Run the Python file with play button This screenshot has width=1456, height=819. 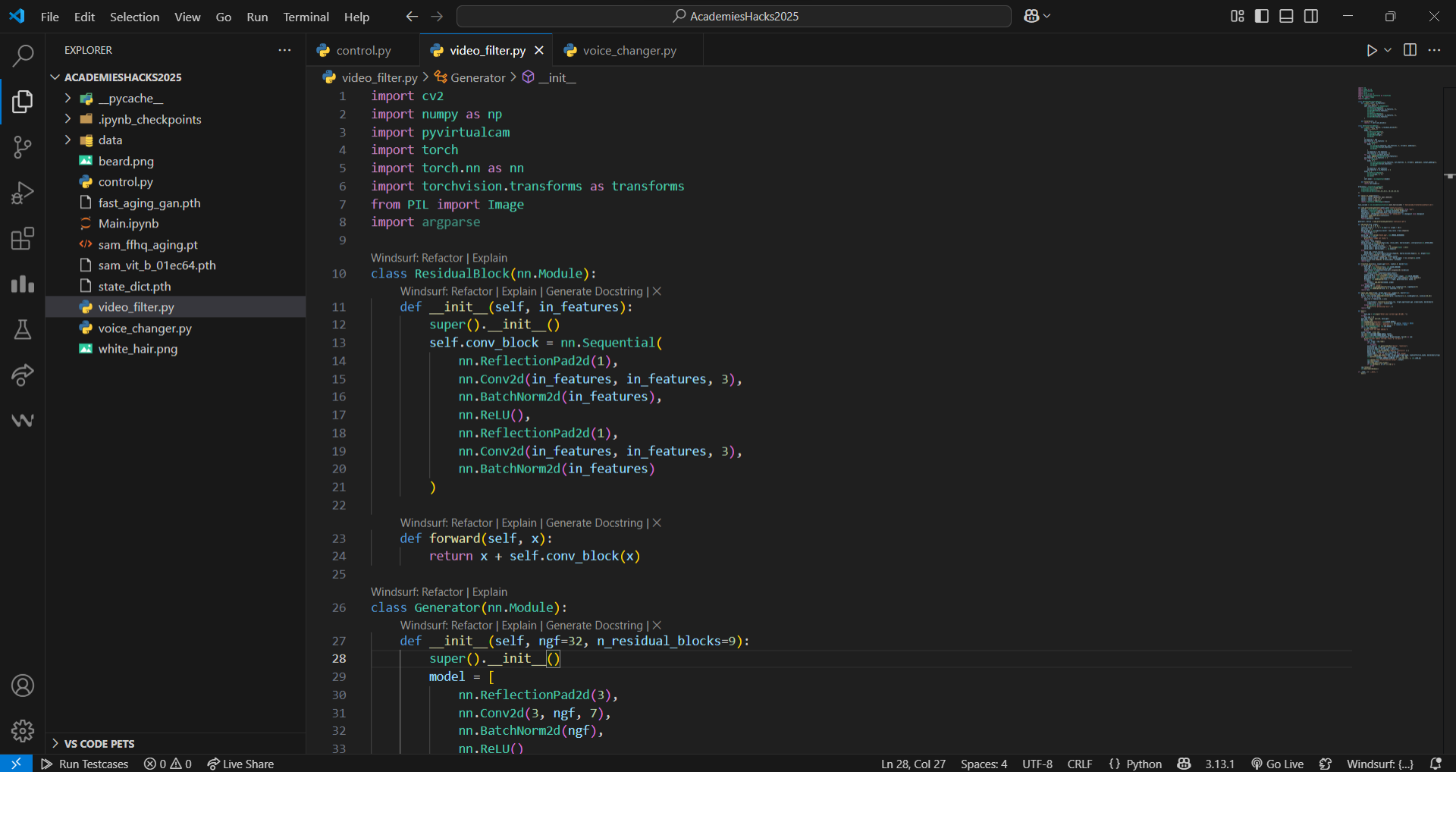pos(1371,50)
